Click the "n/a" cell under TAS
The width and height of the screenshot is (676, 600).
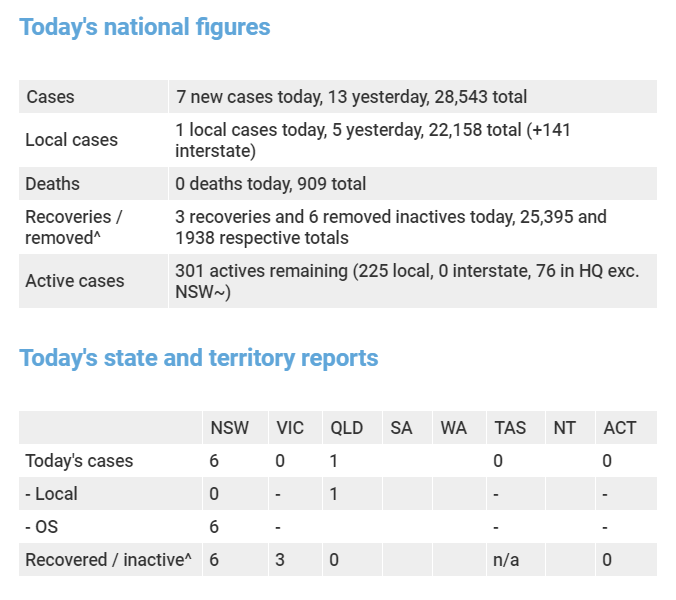(x=506, y=560)
